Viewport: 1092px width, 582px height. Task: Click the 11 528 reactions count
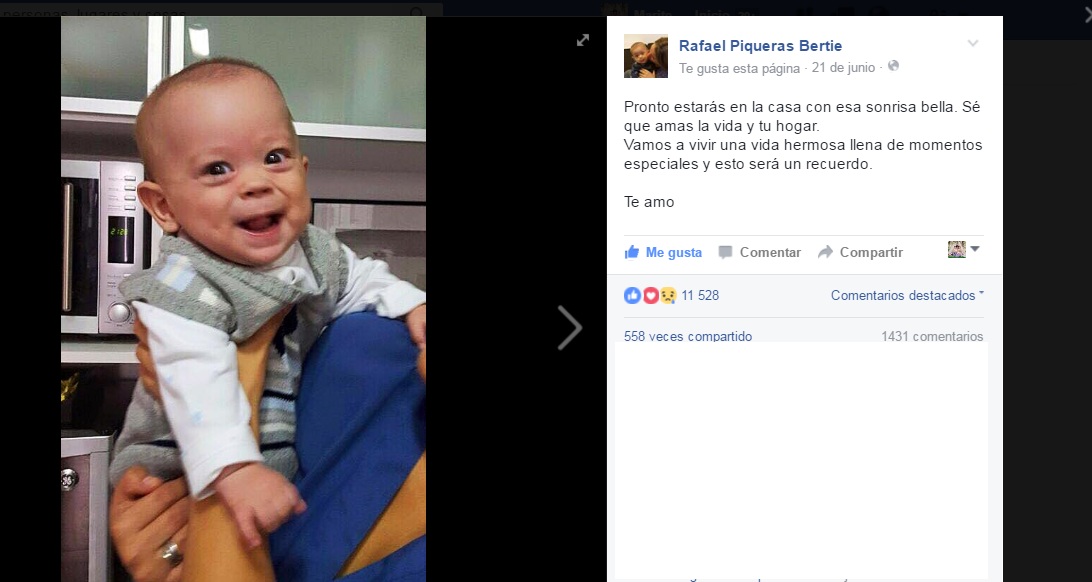click(x=700, y=295)
